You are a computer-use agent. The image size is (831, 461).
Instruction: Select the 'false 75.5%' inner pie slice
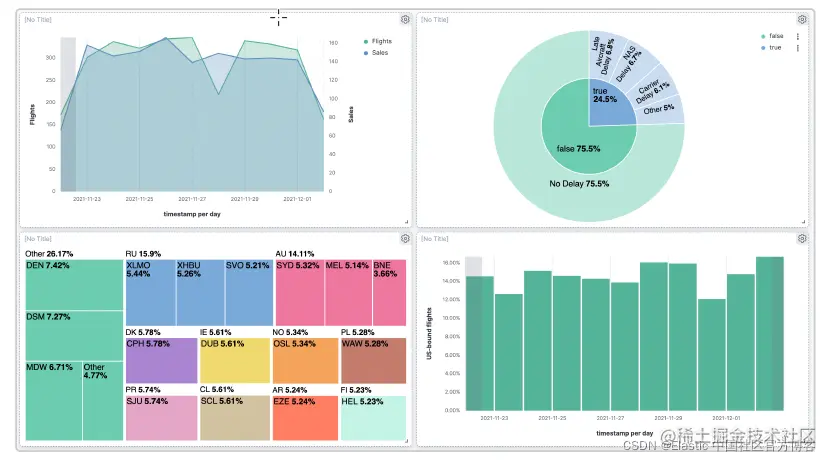(x=579, y=149)
